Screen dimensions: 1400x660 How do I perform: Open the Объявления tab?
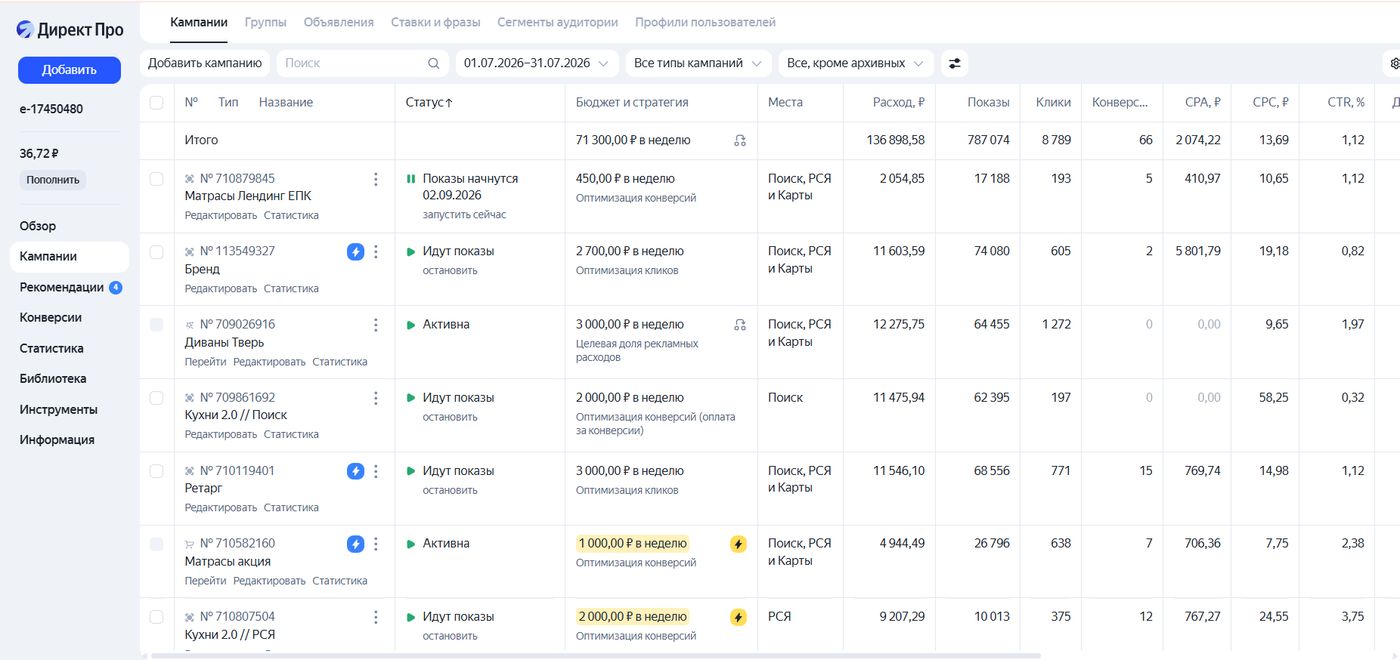[x=339, y=22]
